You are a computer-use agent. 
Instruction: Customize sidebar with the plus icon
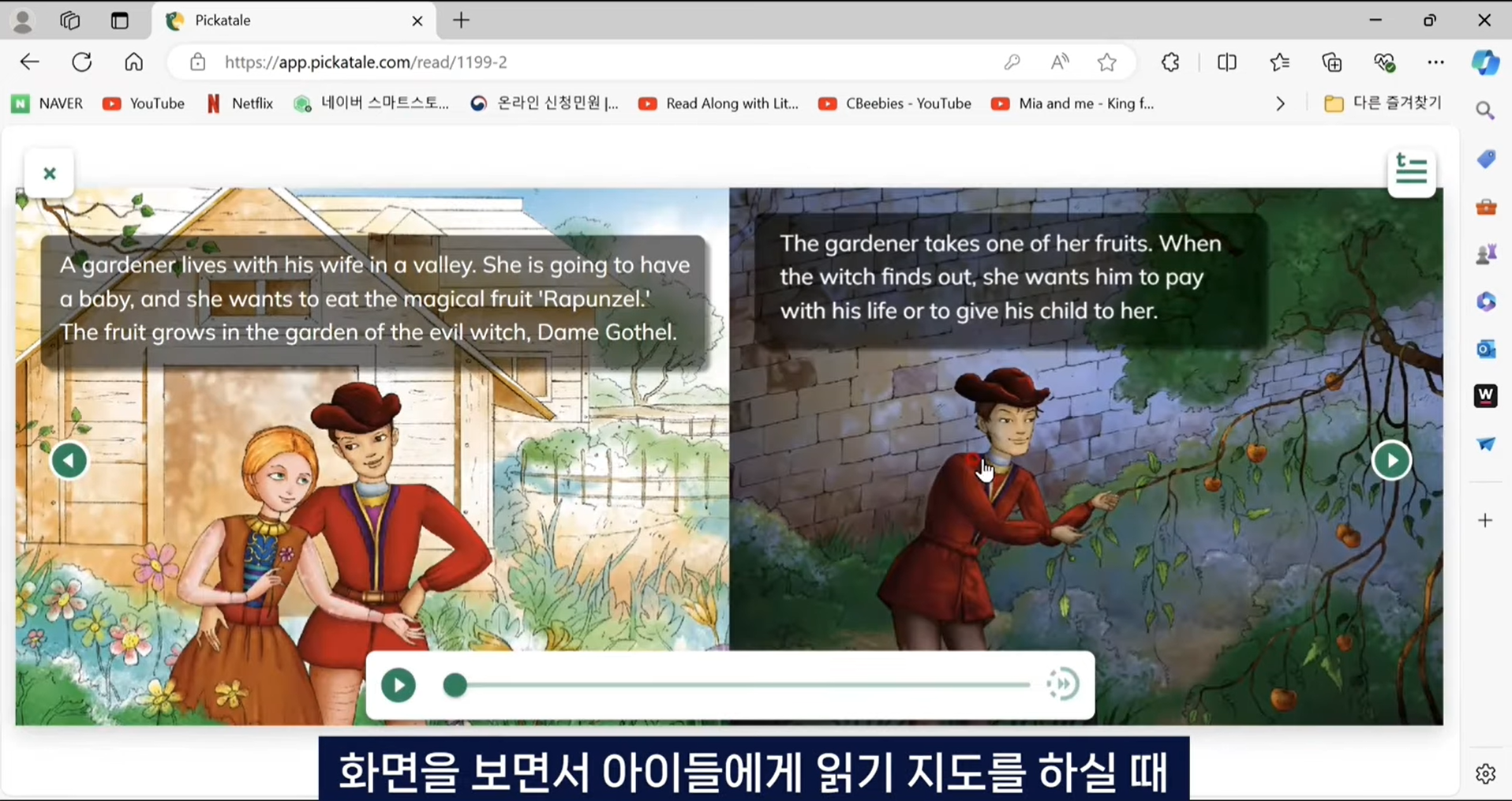coord(1485,521)
